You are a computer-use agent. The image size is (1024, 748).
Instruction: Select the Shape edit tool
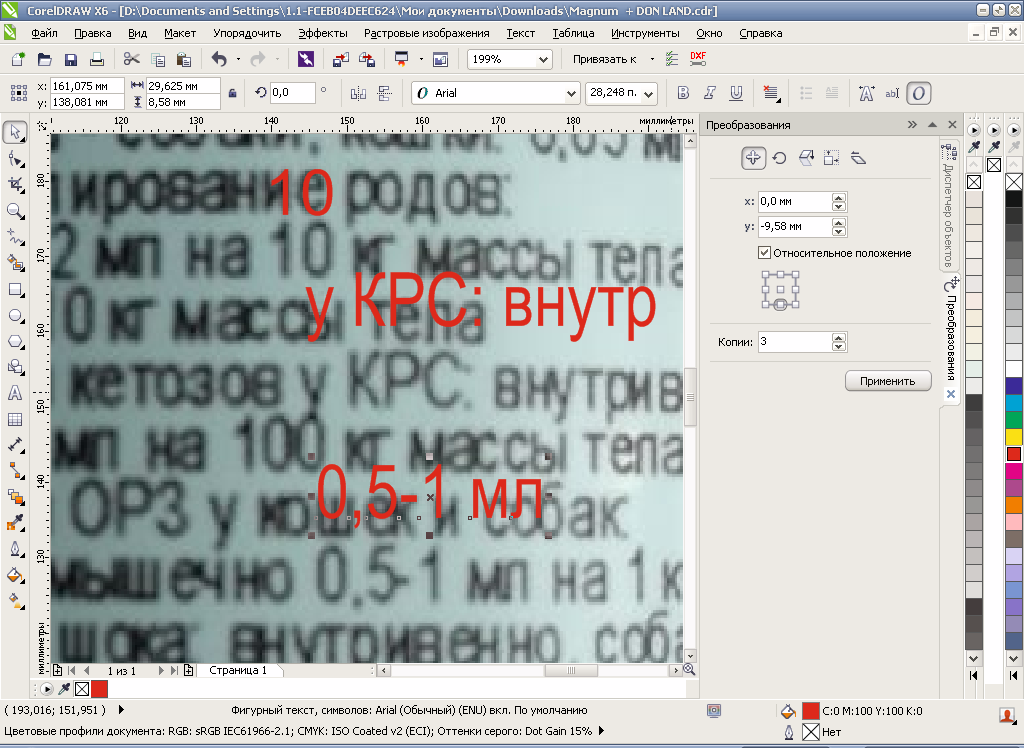tap(15, 159)
